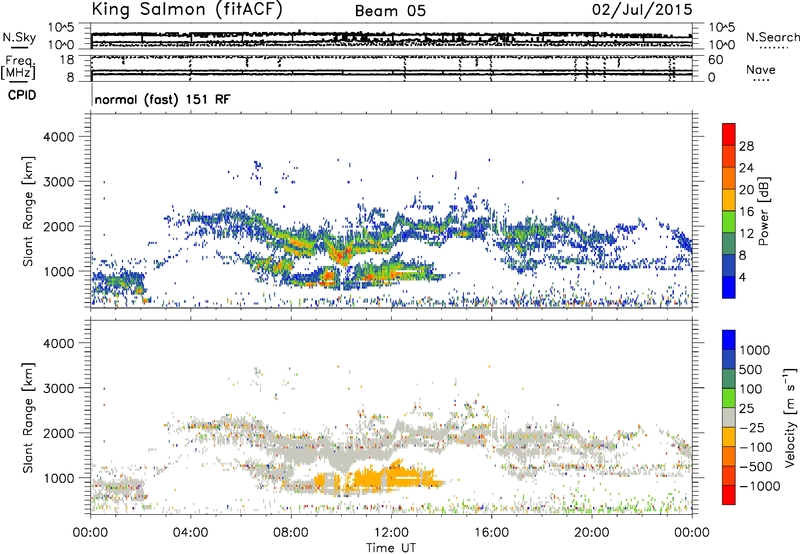Click the '-1000' velocity colorbar label

tap(759, 486)
